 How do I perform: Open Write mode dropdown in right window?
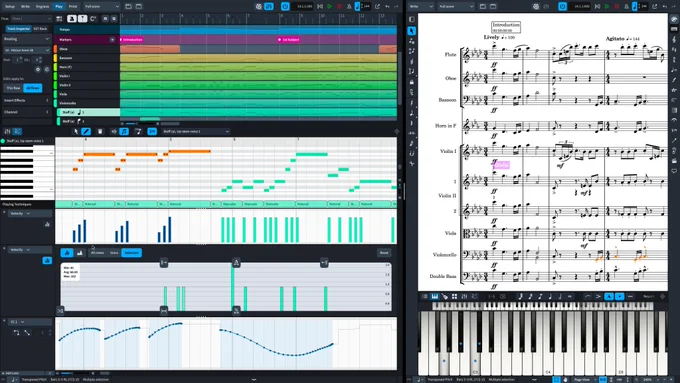(x=421, y=7)
